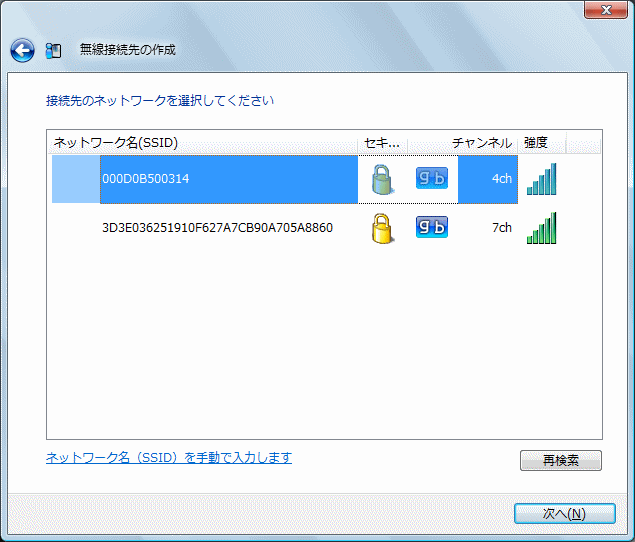Click the 7ch channel cell
635x542 pixels.
point(501,228)
